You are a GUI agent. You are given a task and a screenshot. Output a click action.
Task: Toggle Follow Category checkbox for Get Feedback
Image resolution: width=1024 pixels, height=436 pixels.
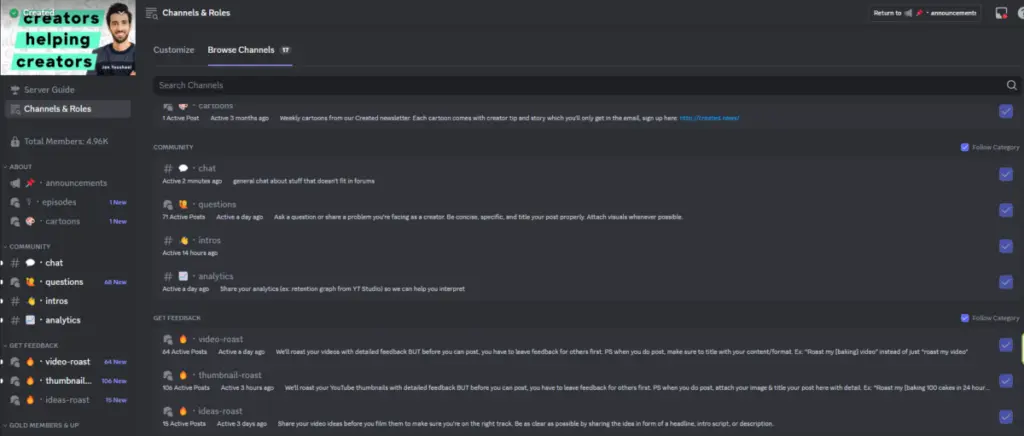[964, 318]
